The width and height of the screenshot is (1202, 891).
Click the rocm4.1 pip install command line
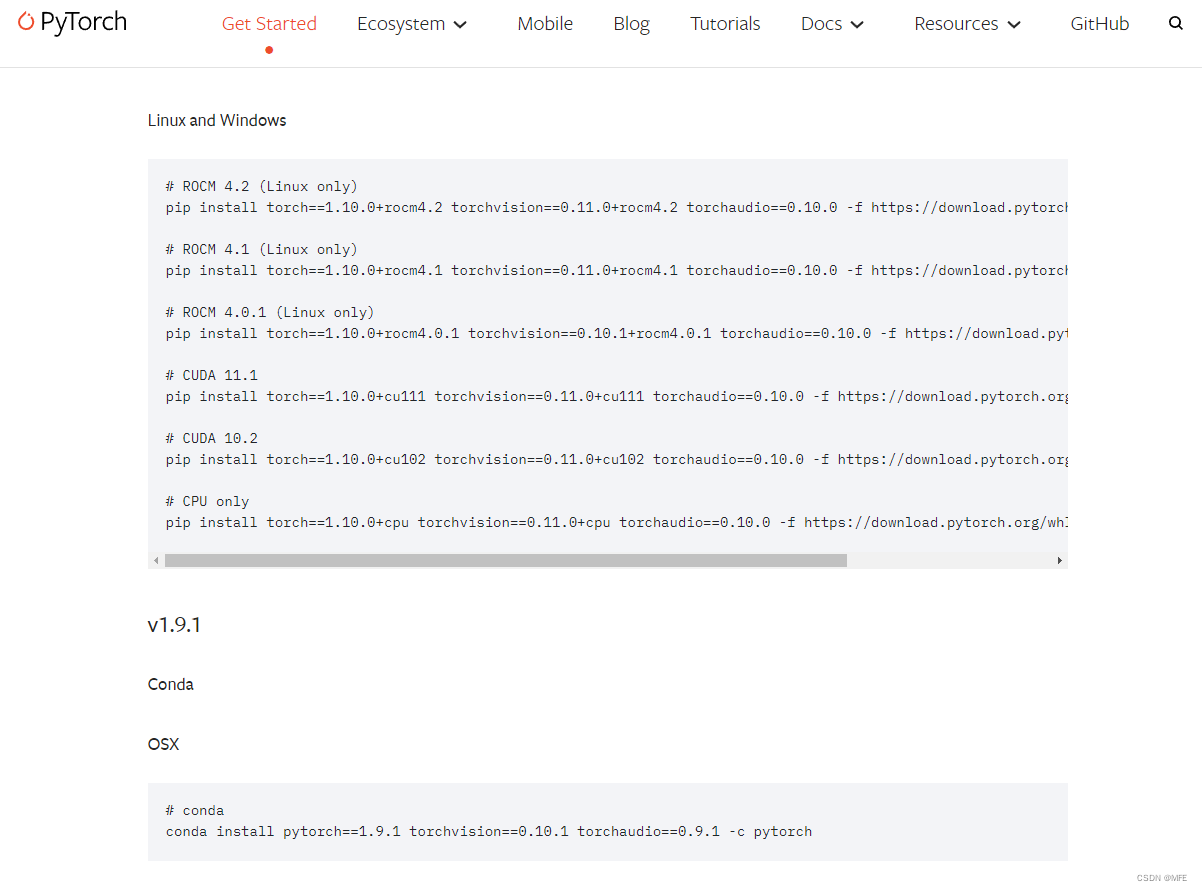(616, 270)
